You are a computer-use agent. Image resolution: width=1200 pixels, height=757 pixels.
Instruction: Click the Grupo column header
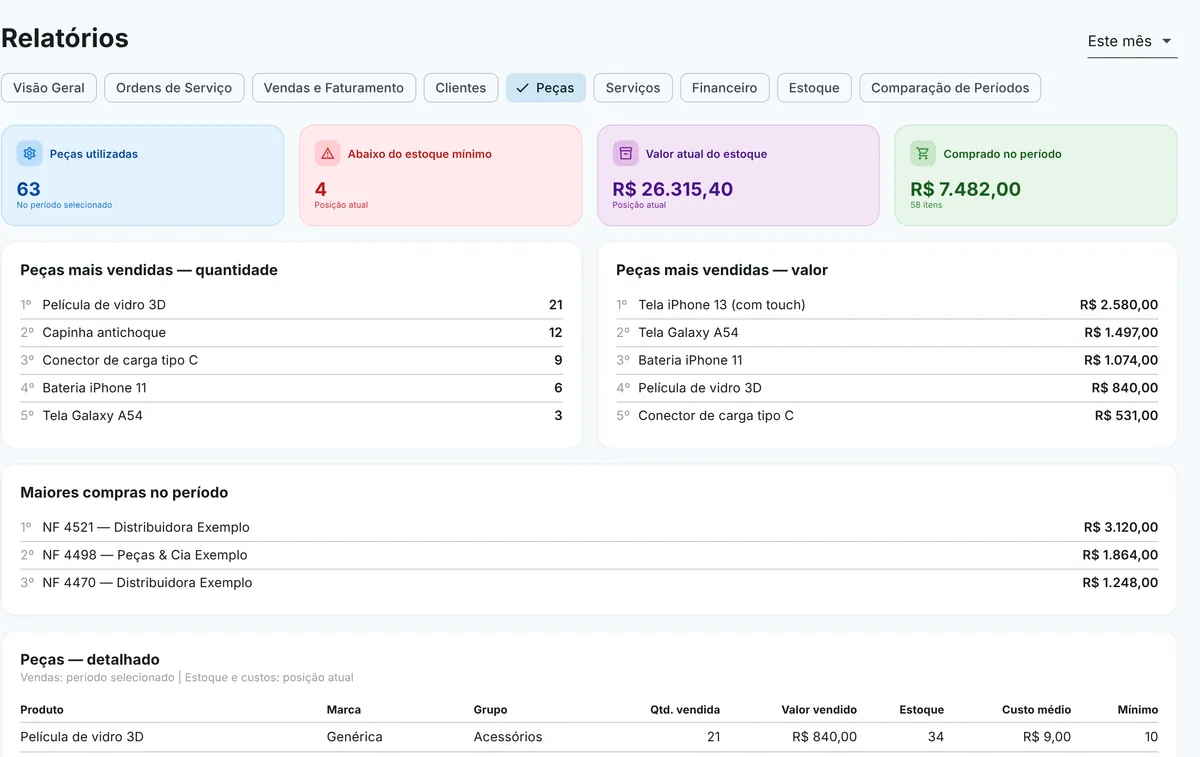490,710
